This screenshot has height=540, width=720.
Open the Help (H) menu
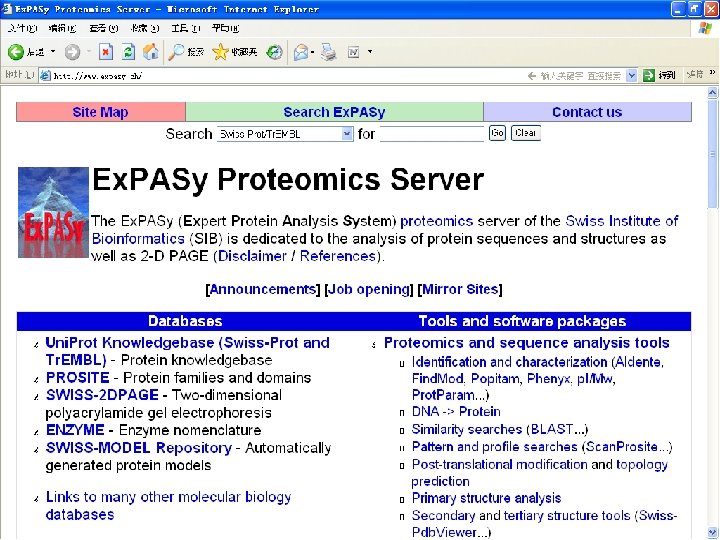pos(225,28)
